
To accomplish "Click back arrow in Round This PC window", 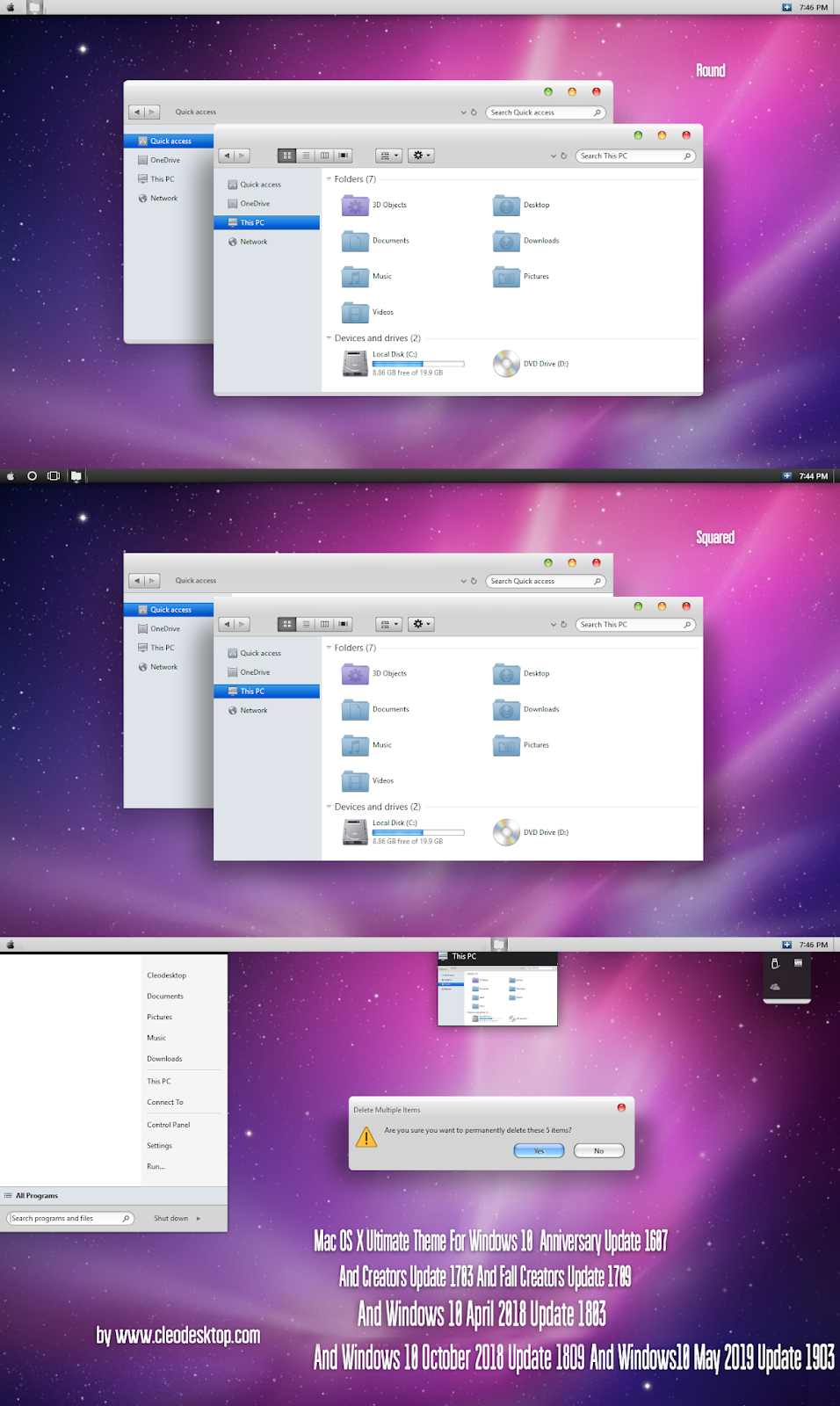I will (227, 156).
